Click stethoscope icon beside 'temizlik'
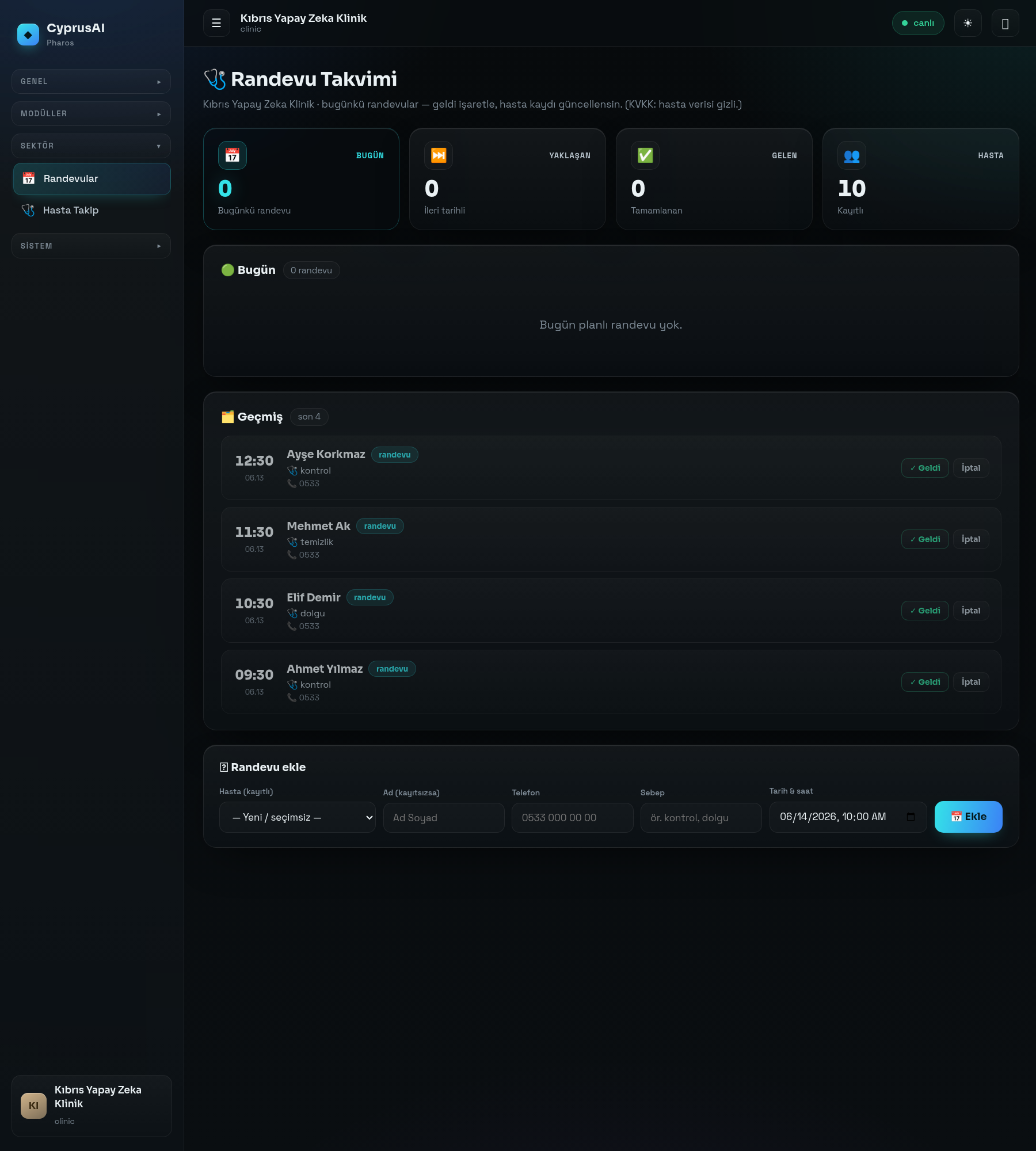This screenshot has width=1036, height=1151. click(292, 542)
